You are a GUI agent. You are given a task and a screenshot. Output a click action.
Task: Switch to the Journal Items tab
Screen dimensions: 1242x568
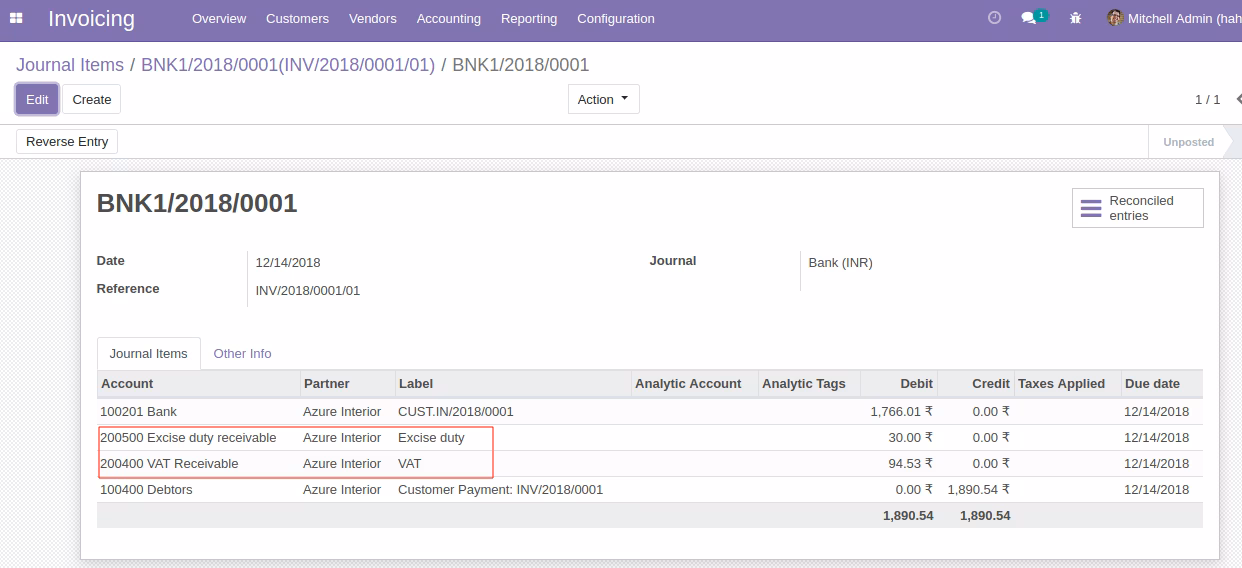tap(149, 354)
